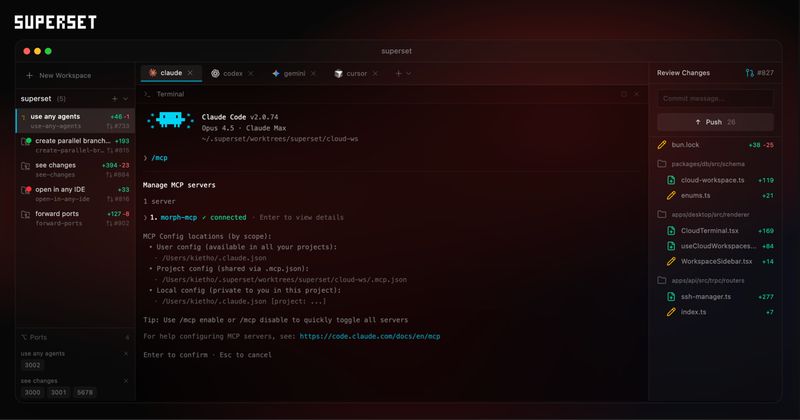Select the 'use any agents' workspace
This screenshot has height=420, width=800.
[x=76, y=121]
